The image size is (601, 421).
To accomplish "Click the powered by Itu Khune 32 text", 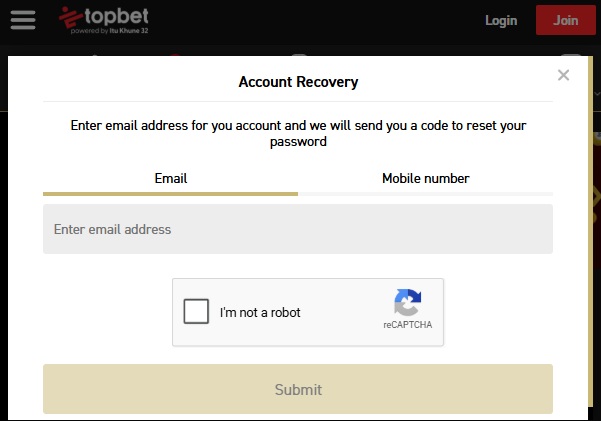I will [x=109, y=31].
